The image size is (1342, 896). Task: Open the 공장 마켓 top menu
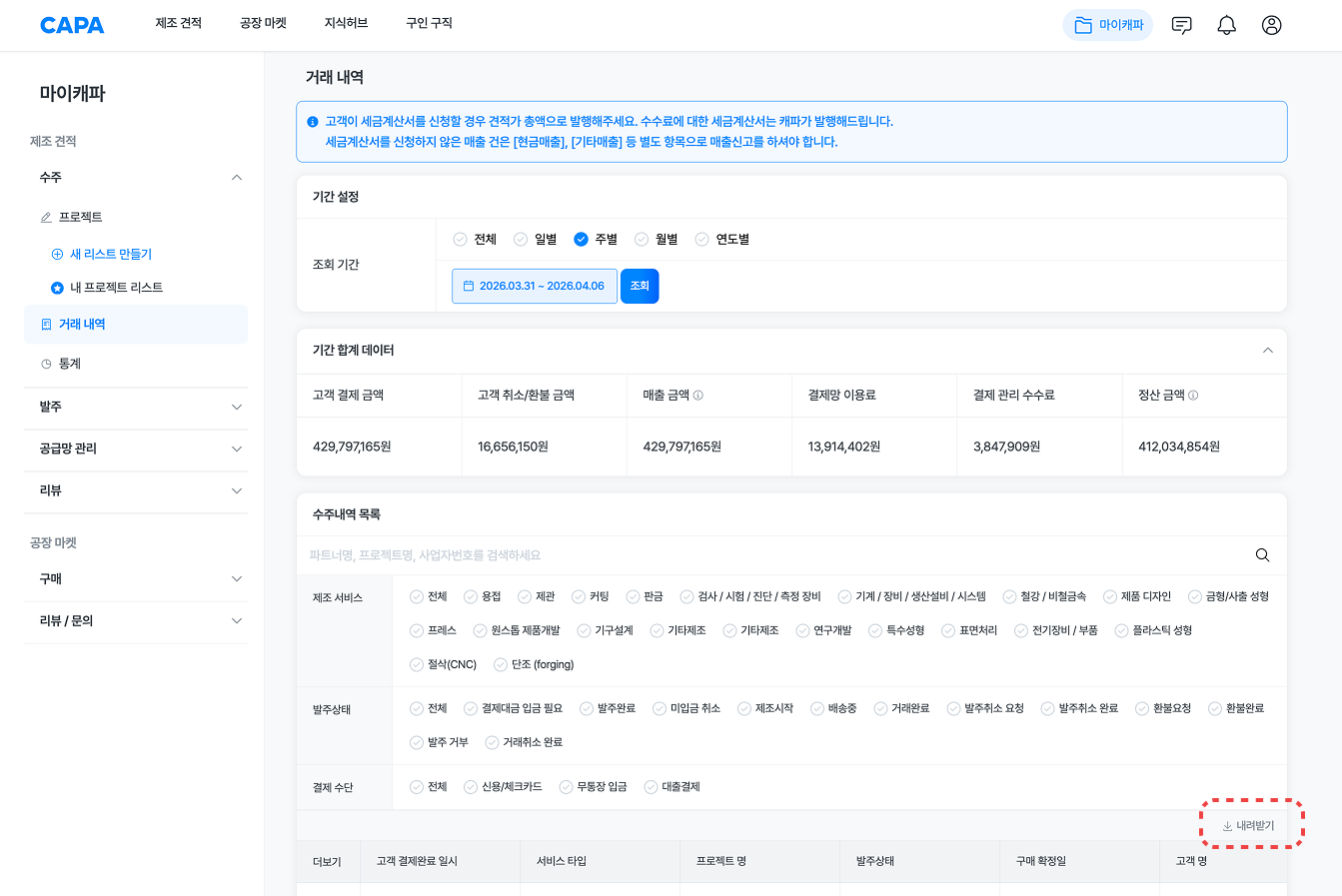coord(263,23)
